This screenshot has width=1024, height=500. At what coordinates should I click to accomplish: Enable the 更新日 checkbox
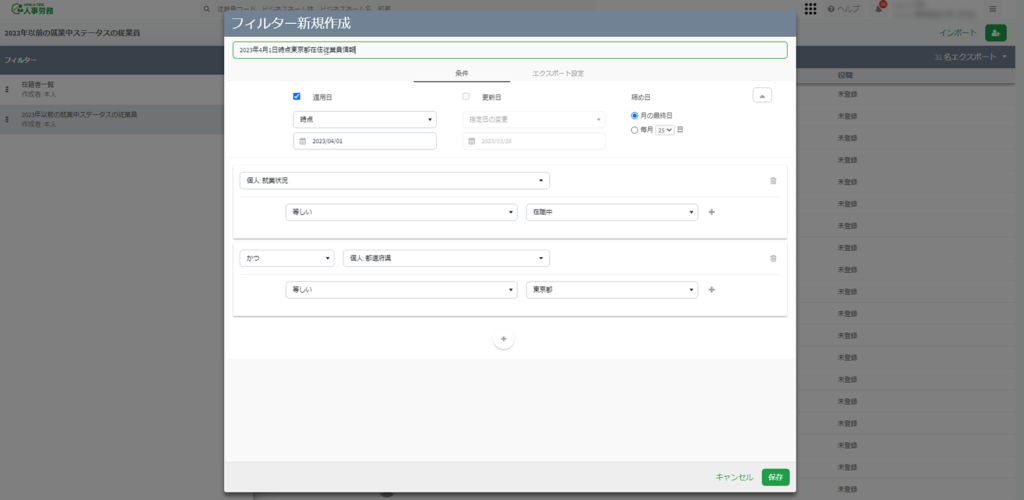(466, 96)
